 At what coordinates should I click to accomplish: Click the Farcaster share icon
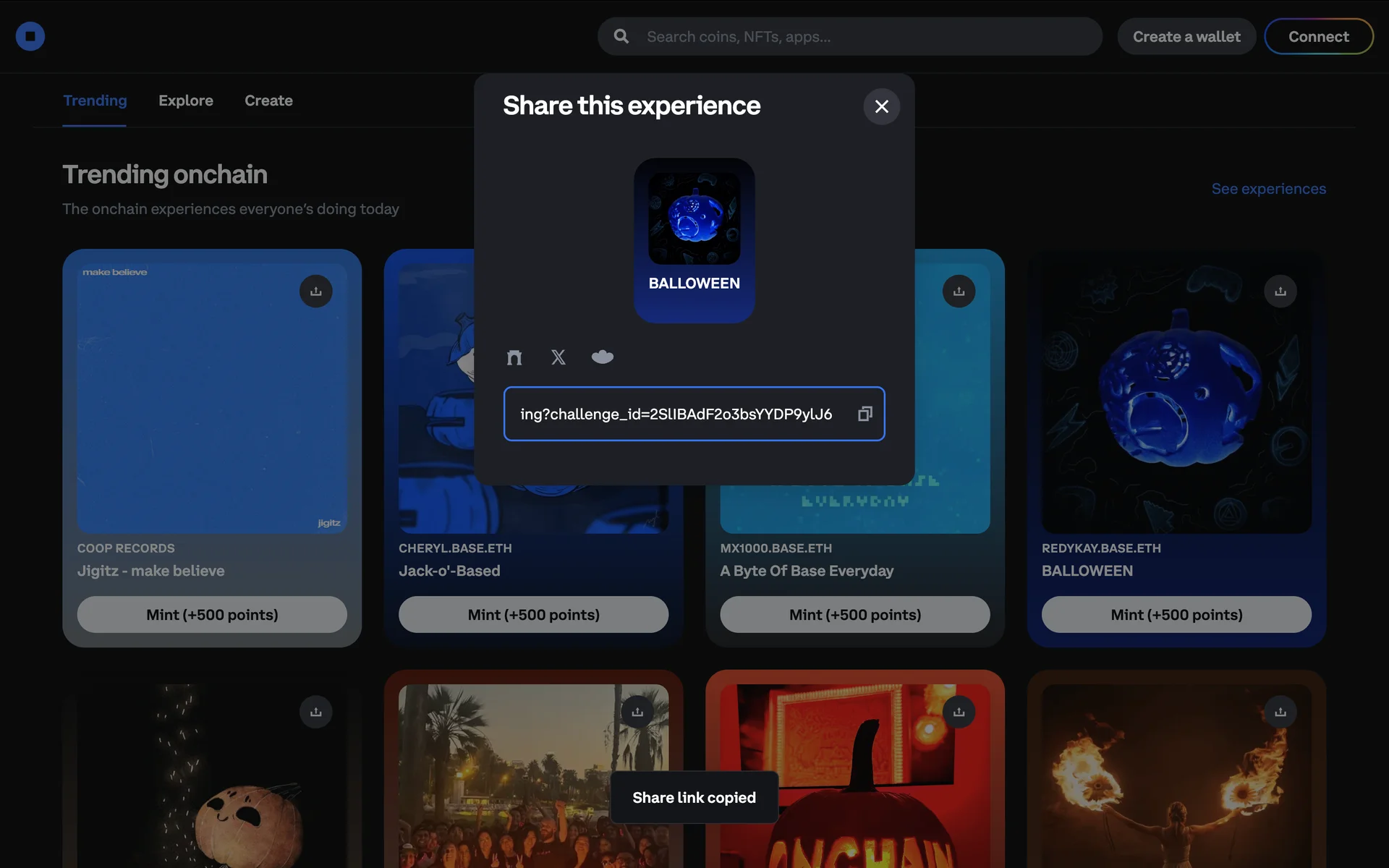[514, 357]
